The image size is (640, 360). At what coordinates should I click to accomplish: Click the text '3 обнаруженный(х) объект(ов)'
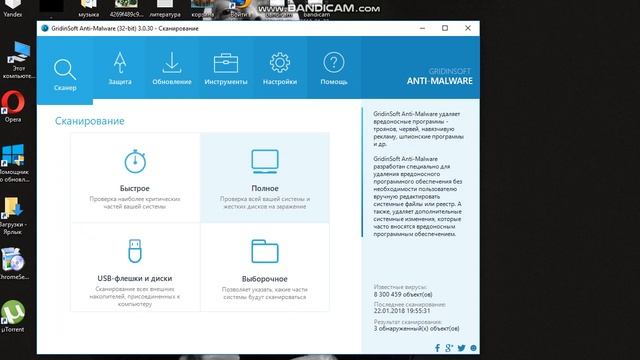tap(416, 328)
